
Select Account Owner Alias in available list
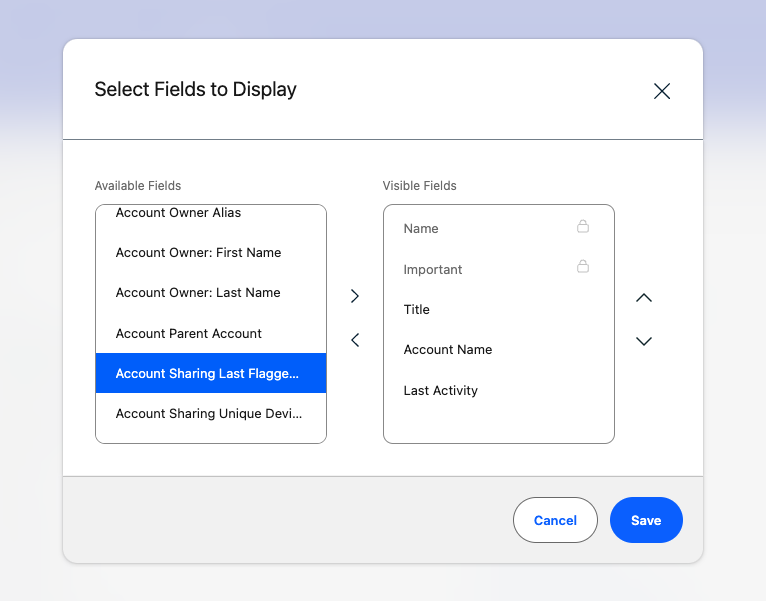[x=211, y=213]
